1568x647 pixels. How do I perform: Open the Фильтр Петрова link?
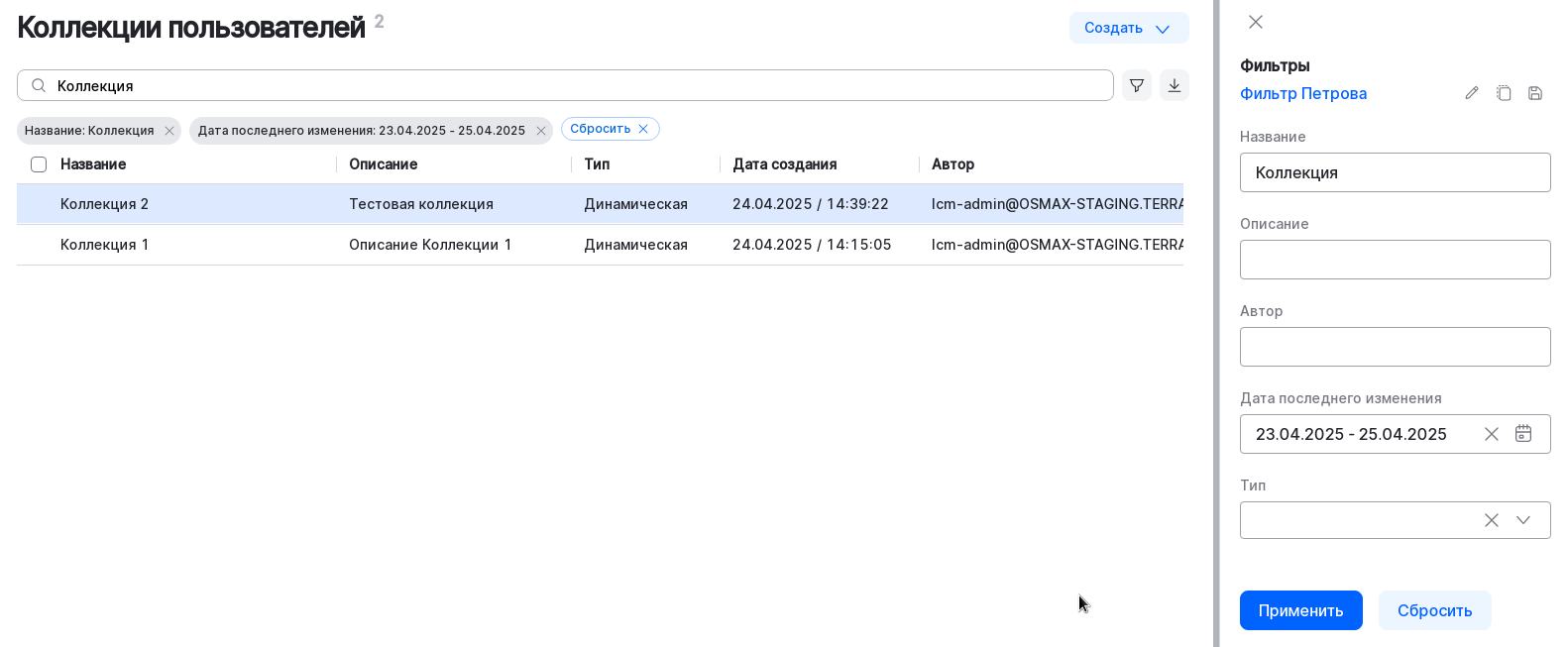(x=1303, y=93)
